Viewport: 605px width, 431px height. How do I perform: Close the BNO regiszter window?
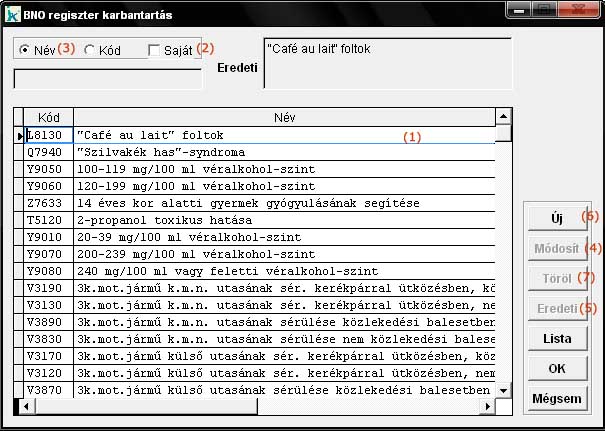tap(578, 10)
